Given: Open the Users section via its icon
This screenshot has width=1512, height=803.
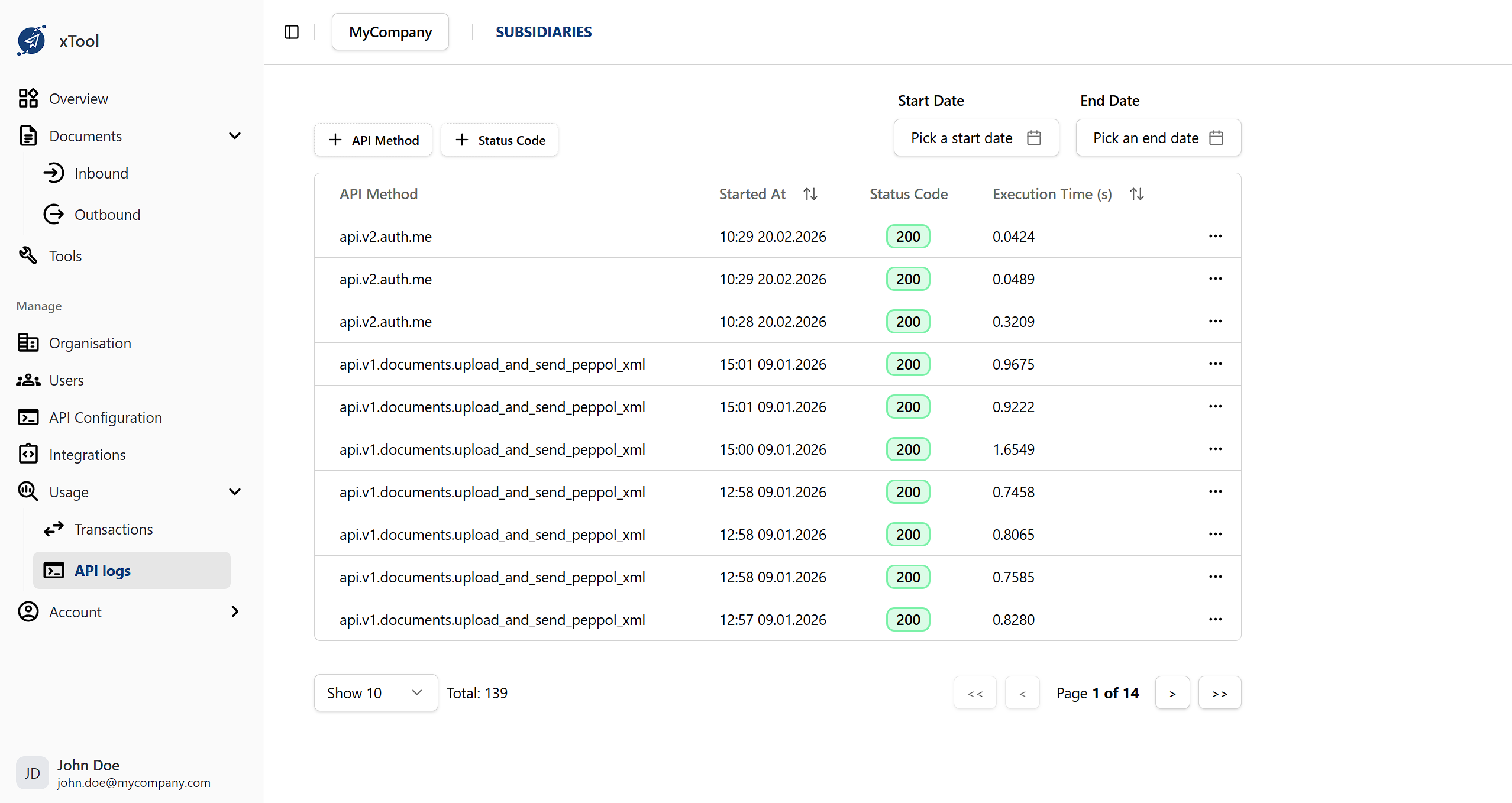Looking at the screenshot, I should pos(28,380).
